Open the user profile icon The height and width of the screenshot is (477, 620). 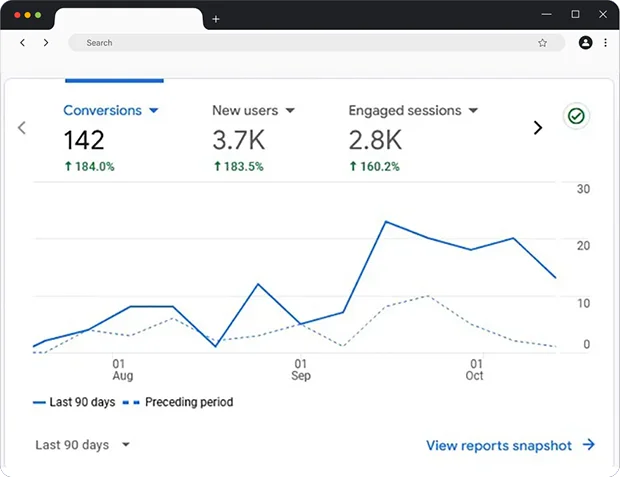(x=586, y=43)
